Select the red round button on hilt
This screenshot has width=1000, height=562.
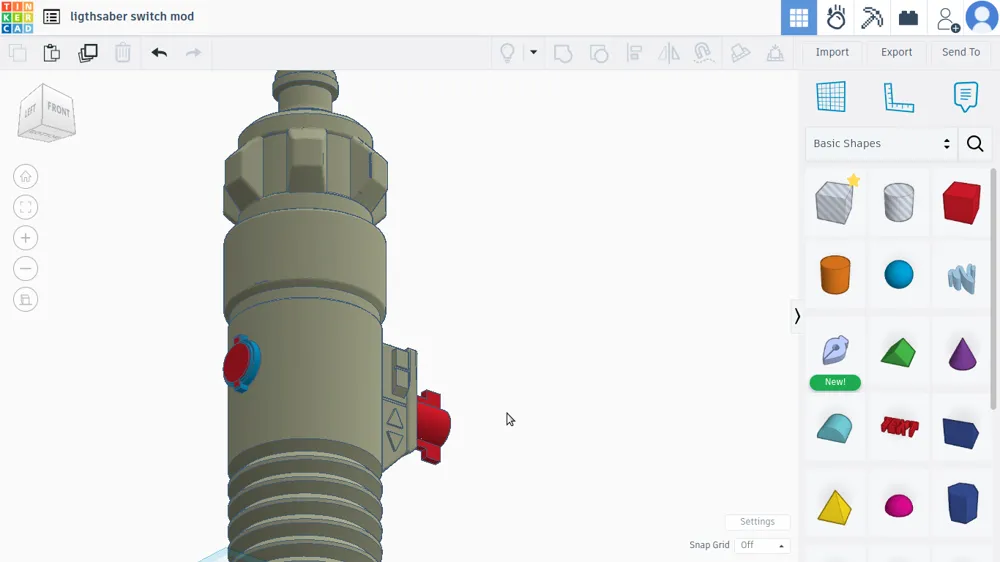[237, 364]
